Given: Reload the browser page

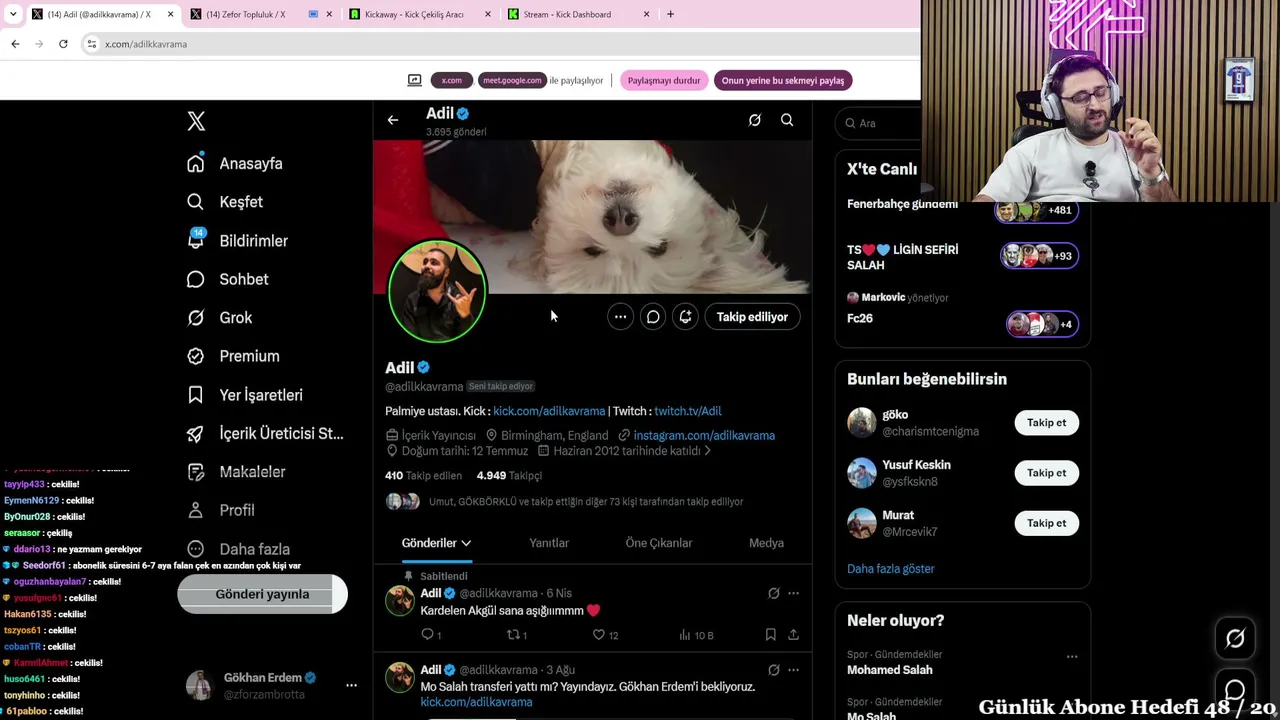Looking at the screenshot, I should tap(63, 44).
